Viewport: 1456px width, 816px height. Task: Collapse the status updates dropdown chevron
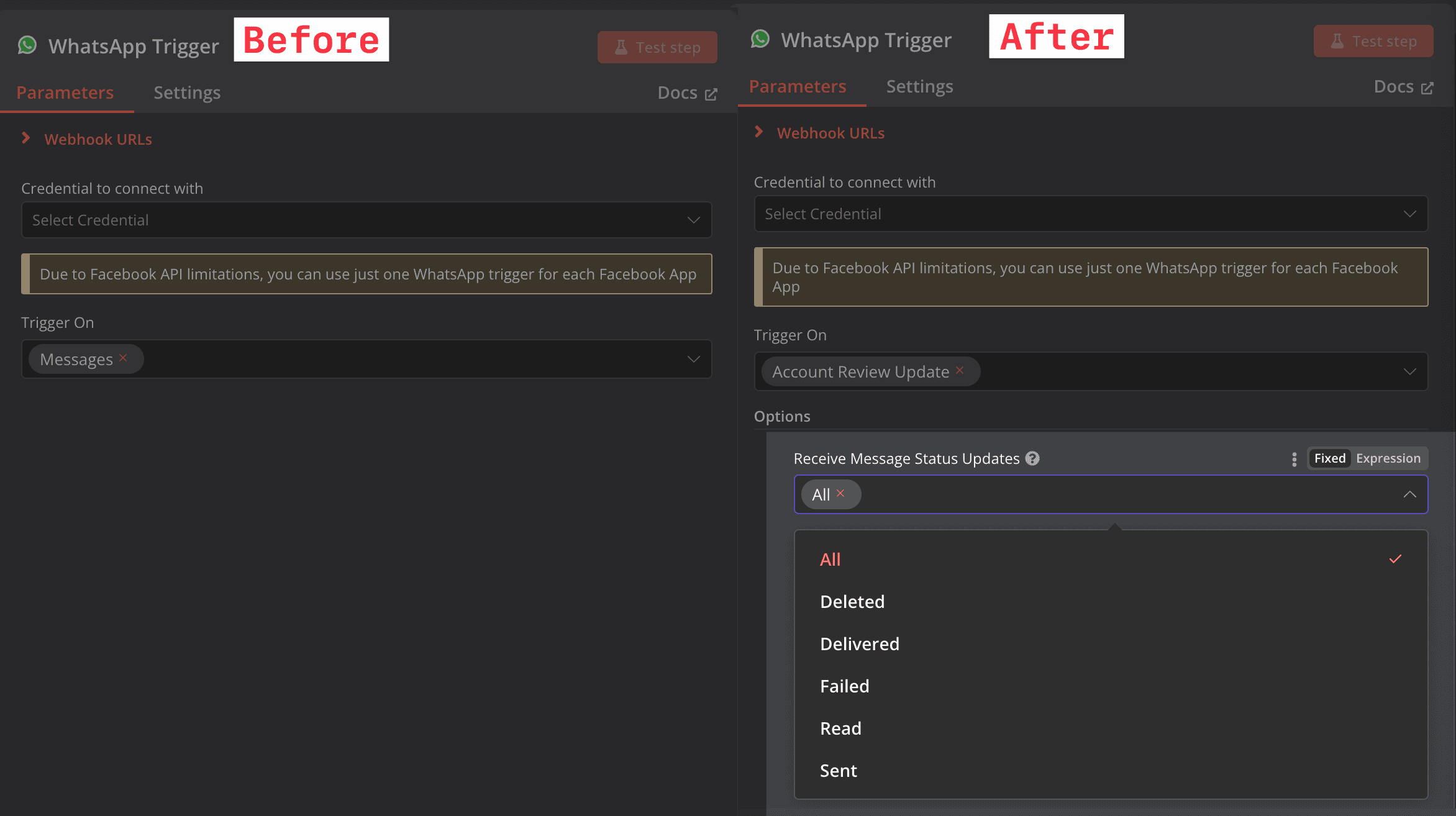1409,494
